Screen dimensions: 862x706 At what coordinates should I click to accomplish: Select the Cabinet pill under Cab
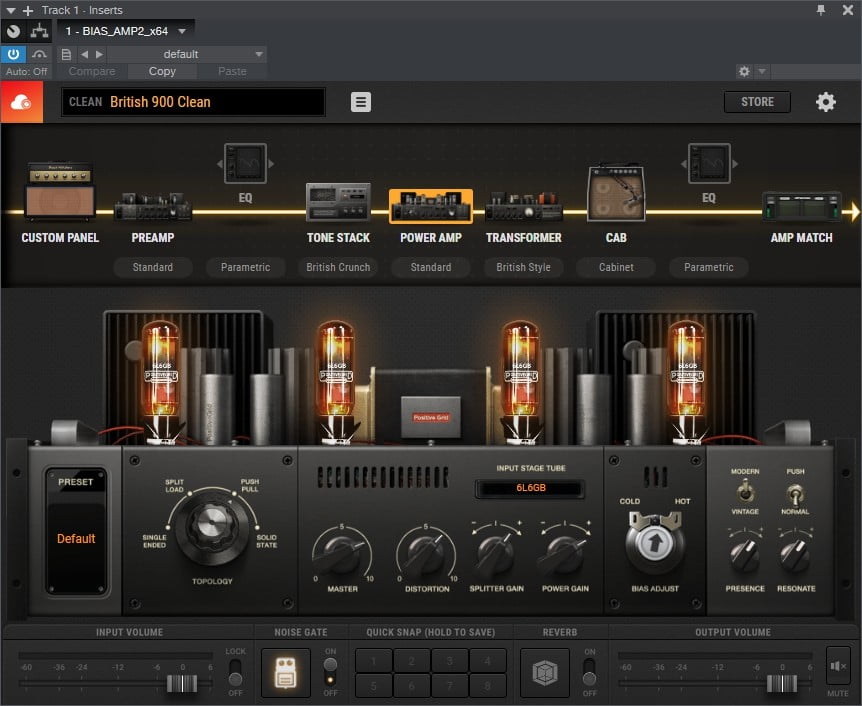tap(616, 267)
